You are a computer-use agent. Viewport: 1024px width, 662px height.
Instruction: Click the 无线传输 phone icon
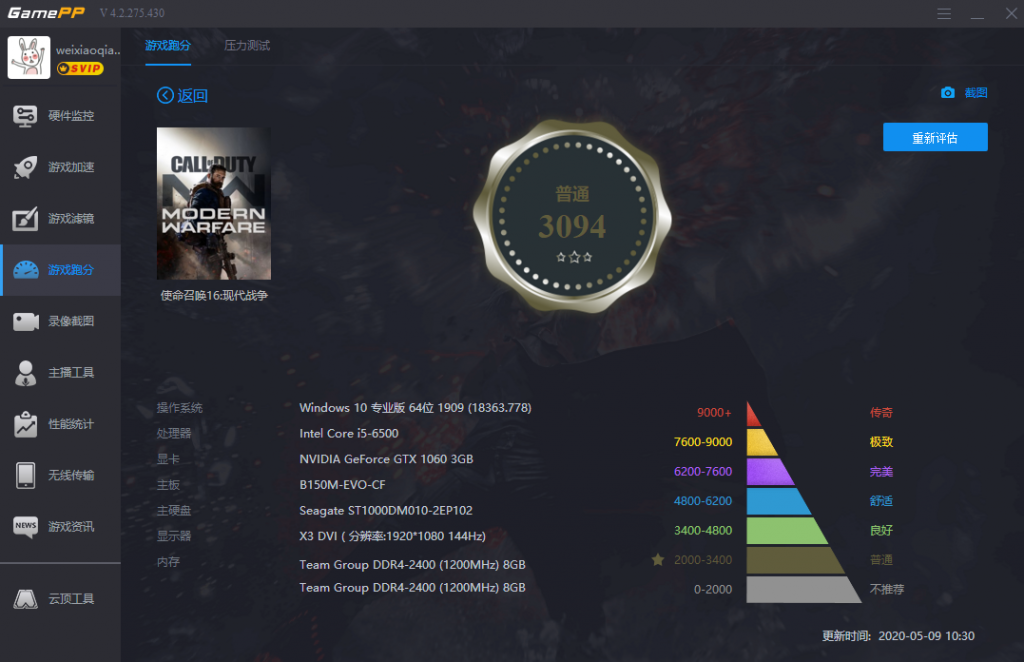click(x=25, y=475)
